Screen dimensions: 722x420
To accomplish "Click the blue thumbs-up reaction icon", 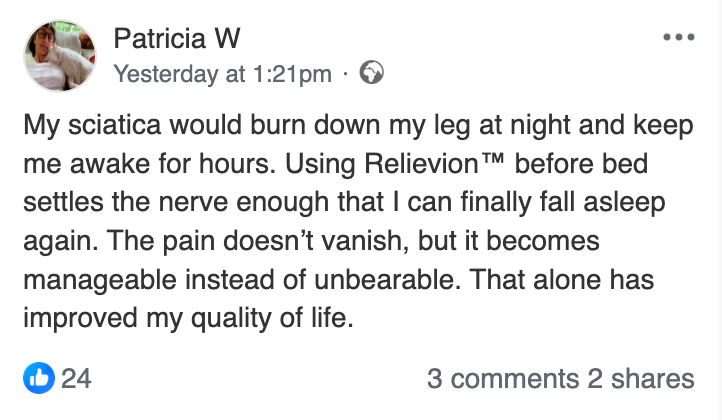I will tap(37, 379).
